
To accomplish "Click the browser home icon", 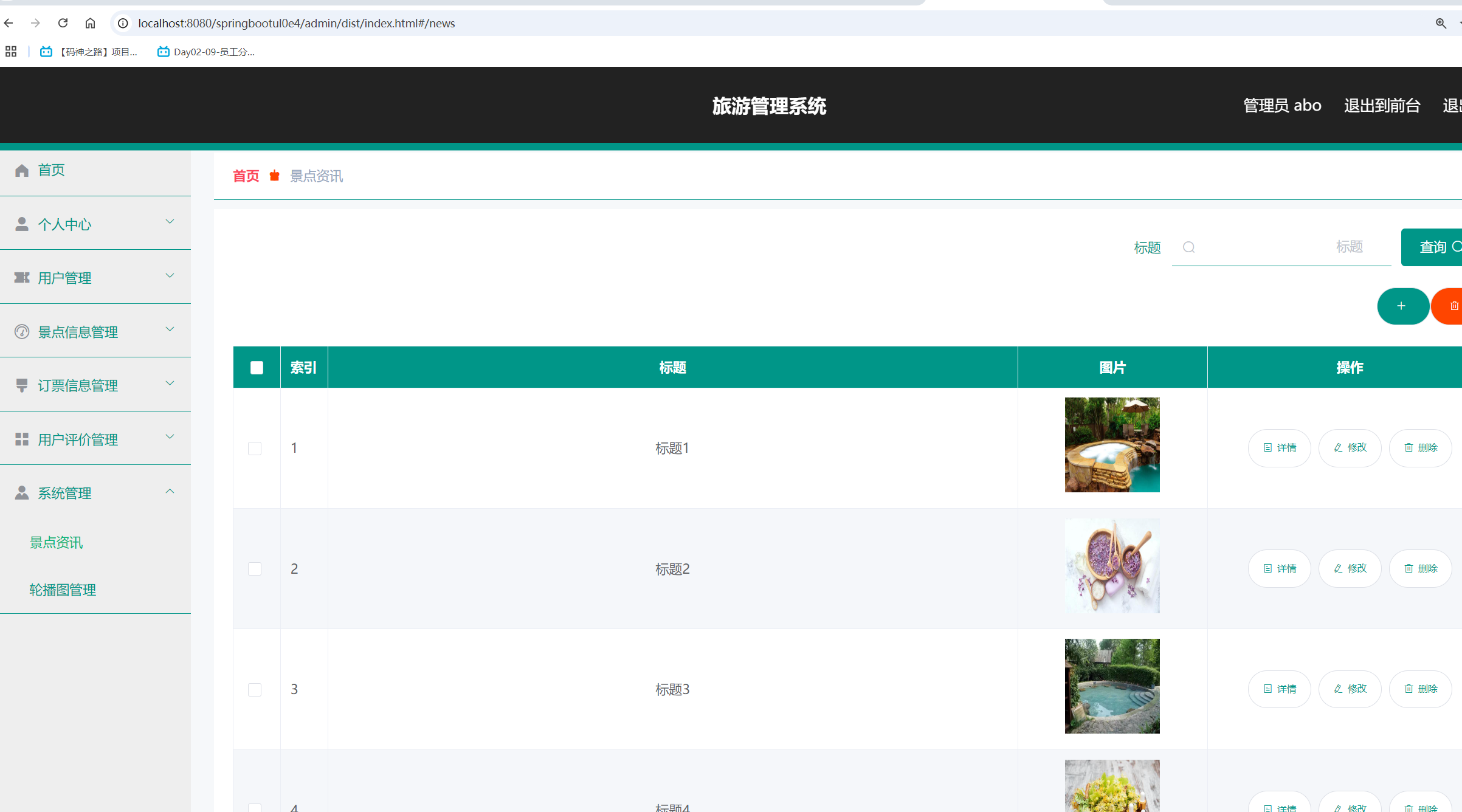I will pyautogui.click(x=90, y=23).
